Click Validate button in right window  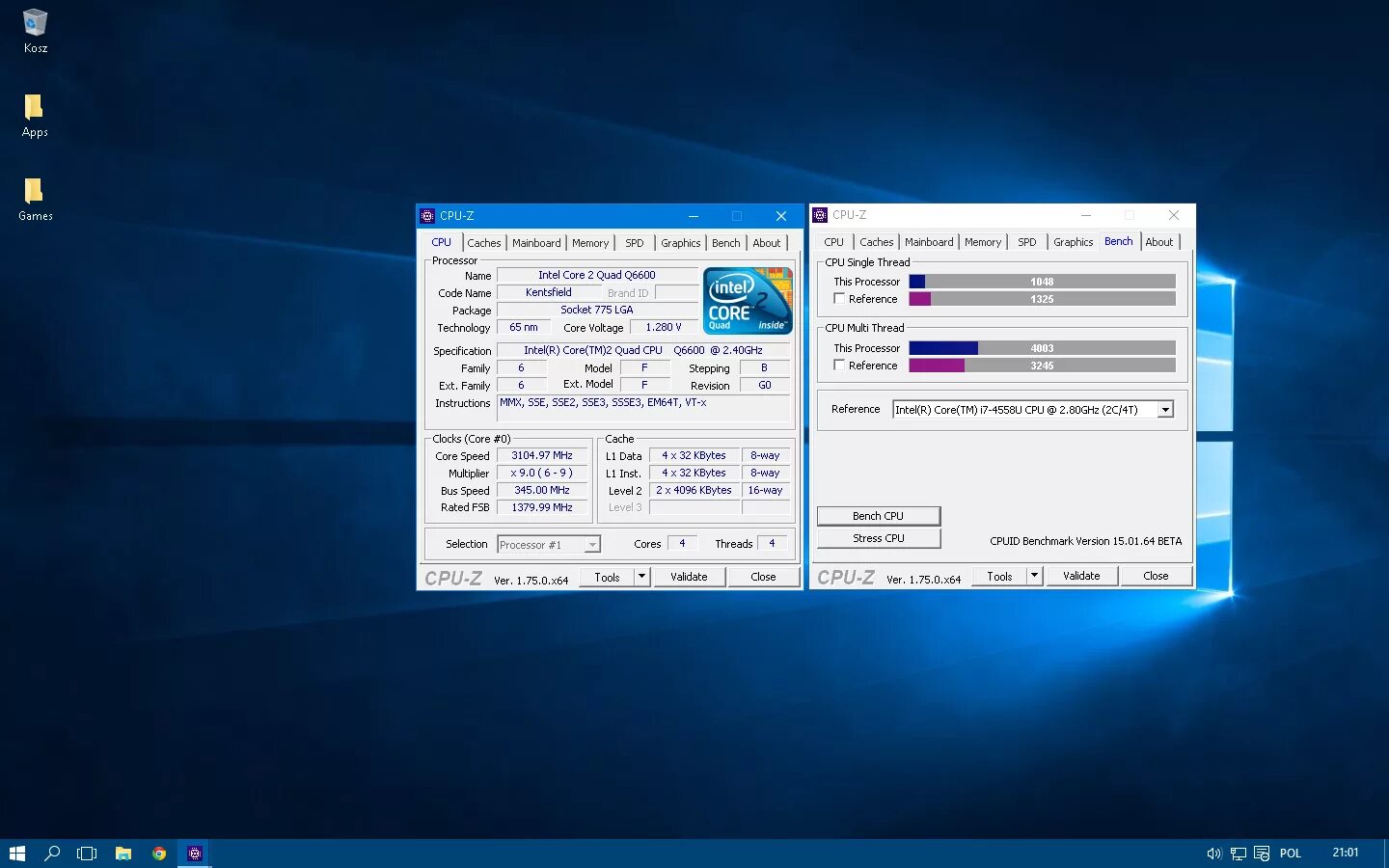point(1081,576)
